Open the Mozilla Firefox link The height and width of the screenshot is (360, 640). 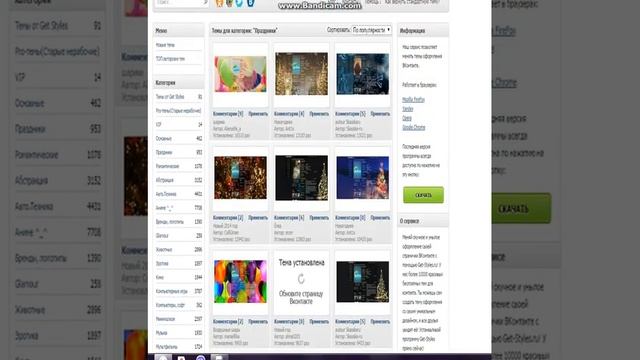point(413,100)
